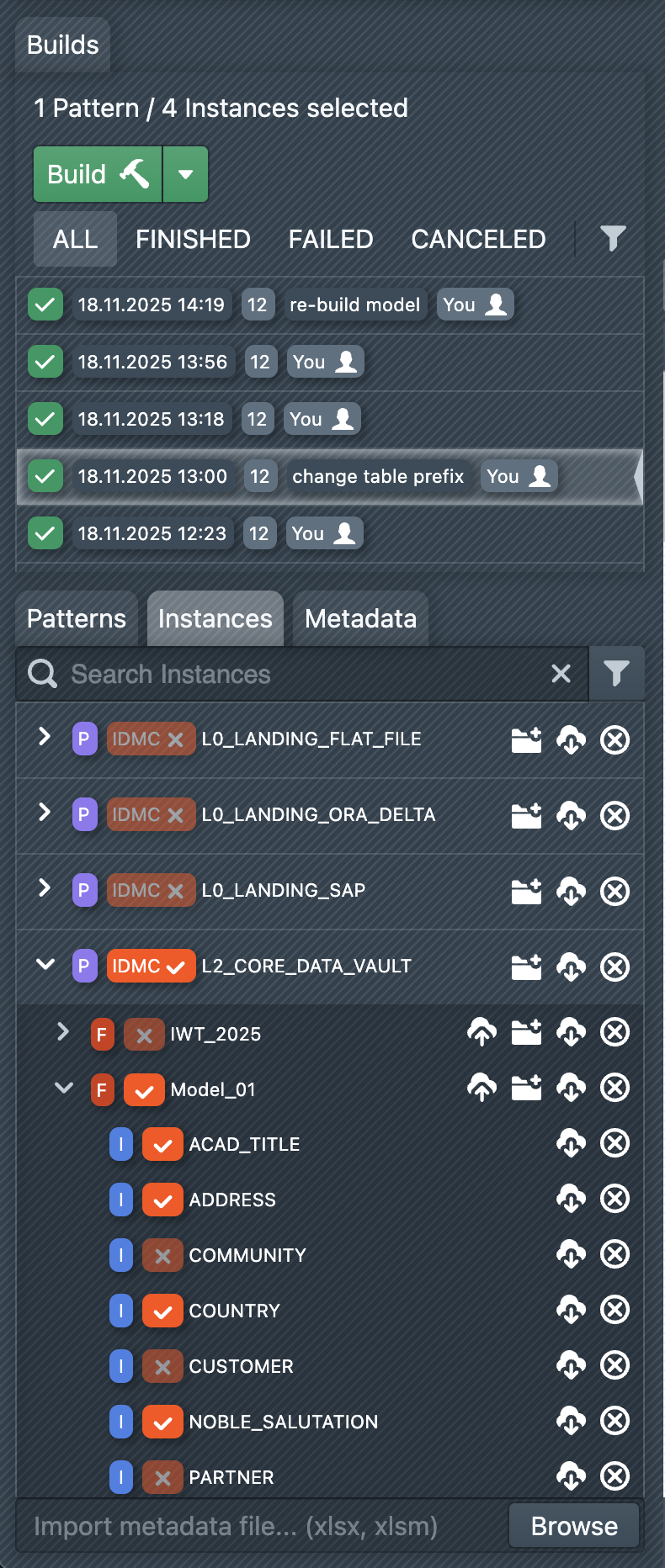
Task: Collapse the Model_01 folder
Action: pyautogui.click(x=63, y=1089)
